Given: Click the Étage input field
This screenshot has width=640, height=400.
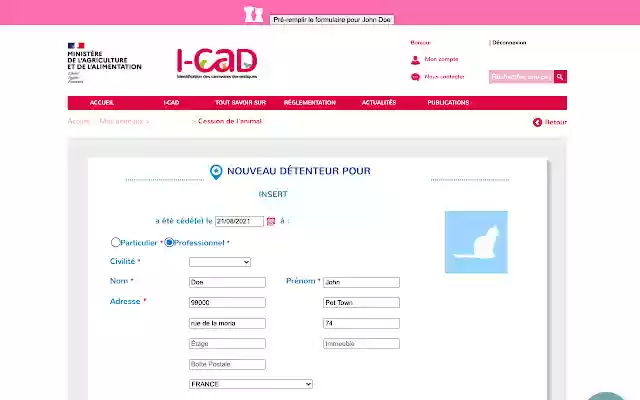Looking at the screenshot, I should click(x=227, y=344).
